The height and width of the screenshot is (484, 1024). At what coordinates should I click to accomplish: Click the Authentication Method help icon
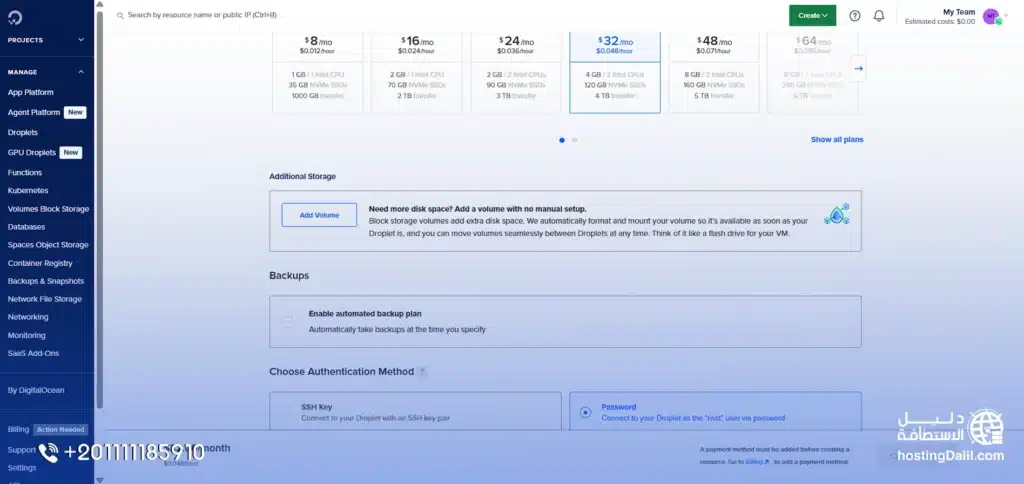pos(423,372)
